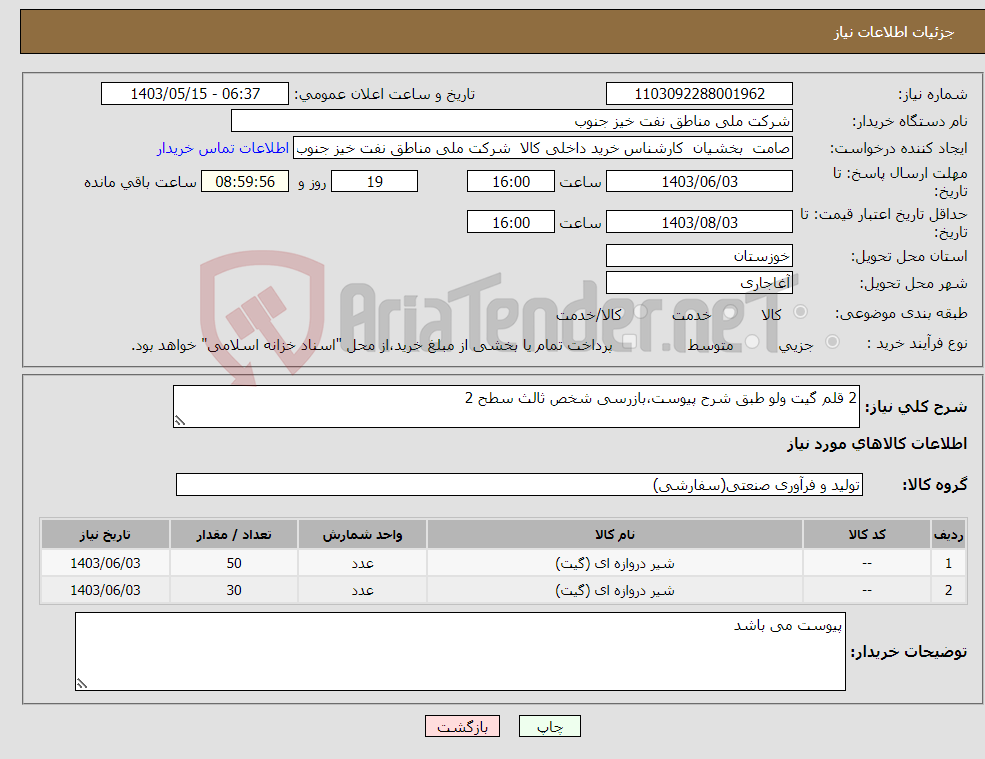Viewport: 985px width, 759px height.
Task: Click row 2 unit cell عدد
Action: pos(362,590)
